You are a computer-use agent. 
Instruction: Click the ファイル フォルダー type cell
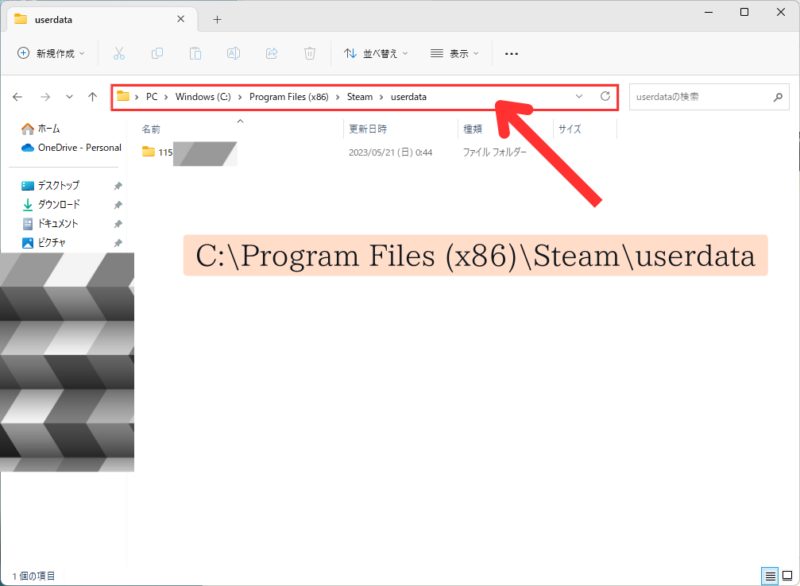click(x=494, y=152)
